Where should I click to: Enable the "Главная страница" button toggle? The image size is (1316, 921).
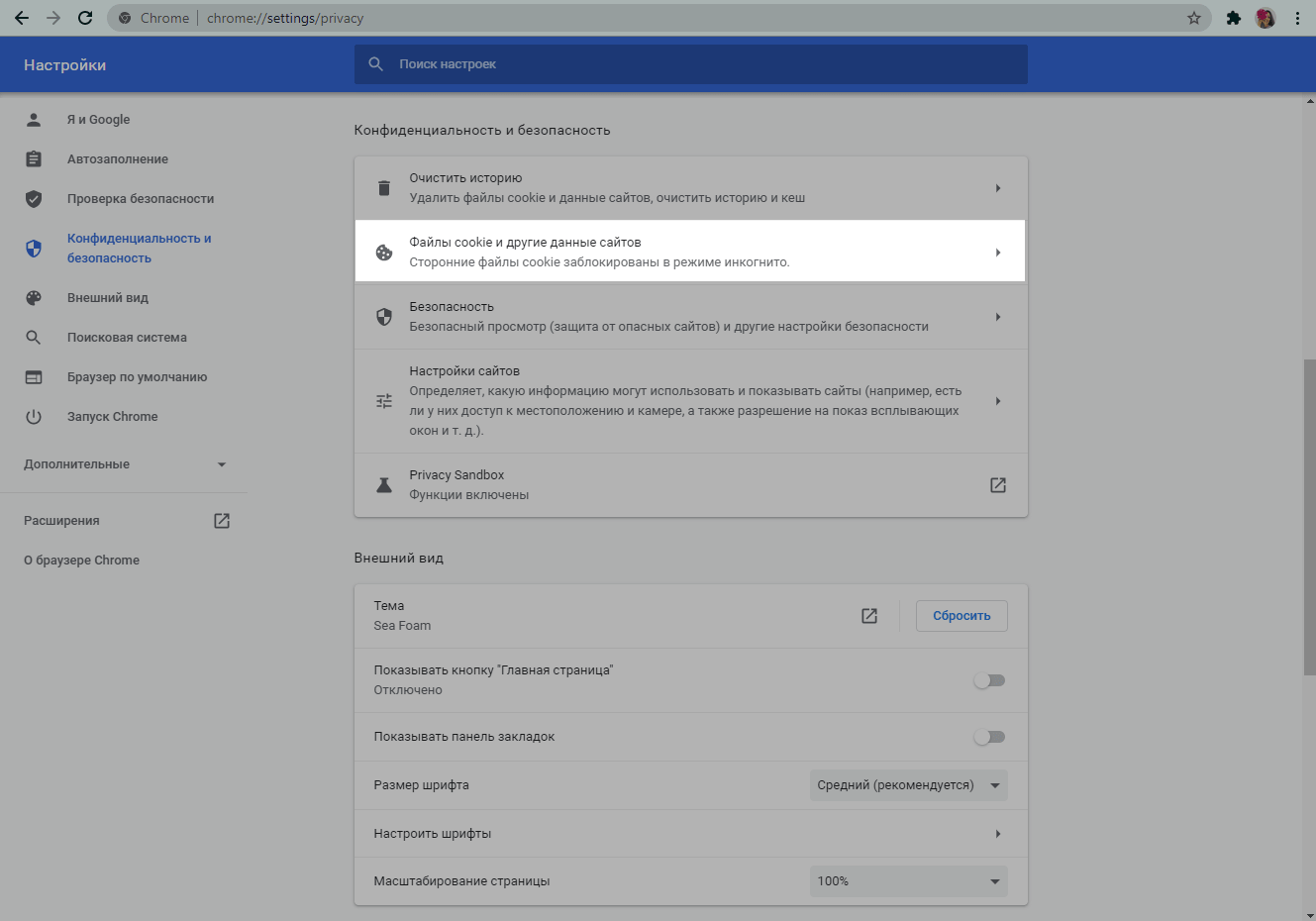988,680
